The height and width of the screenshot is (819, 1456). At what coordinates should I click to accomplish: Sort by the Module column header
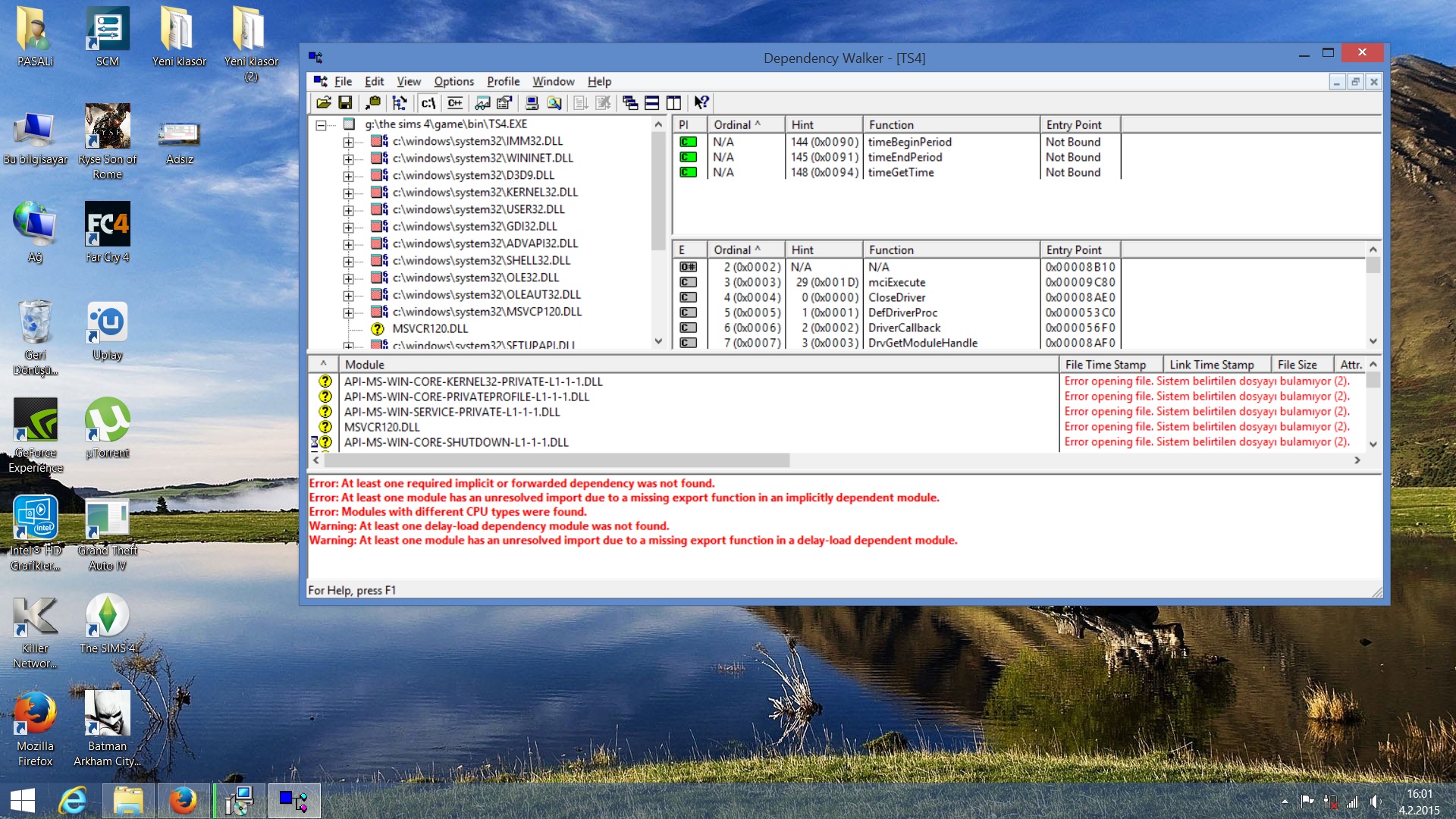(x=696, y=365)
